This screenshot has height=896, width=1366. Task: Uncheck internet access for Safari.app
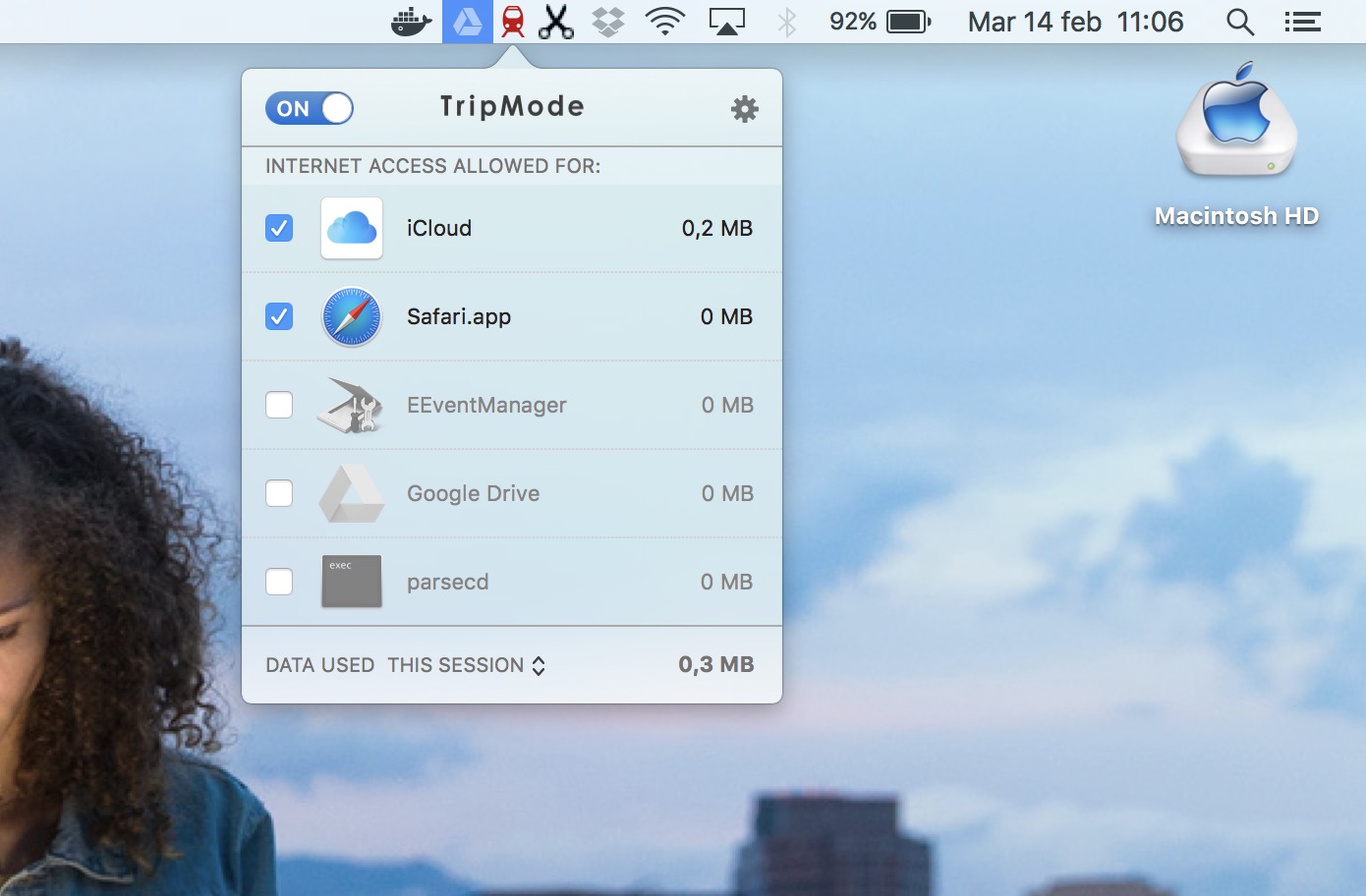[279, 316]
